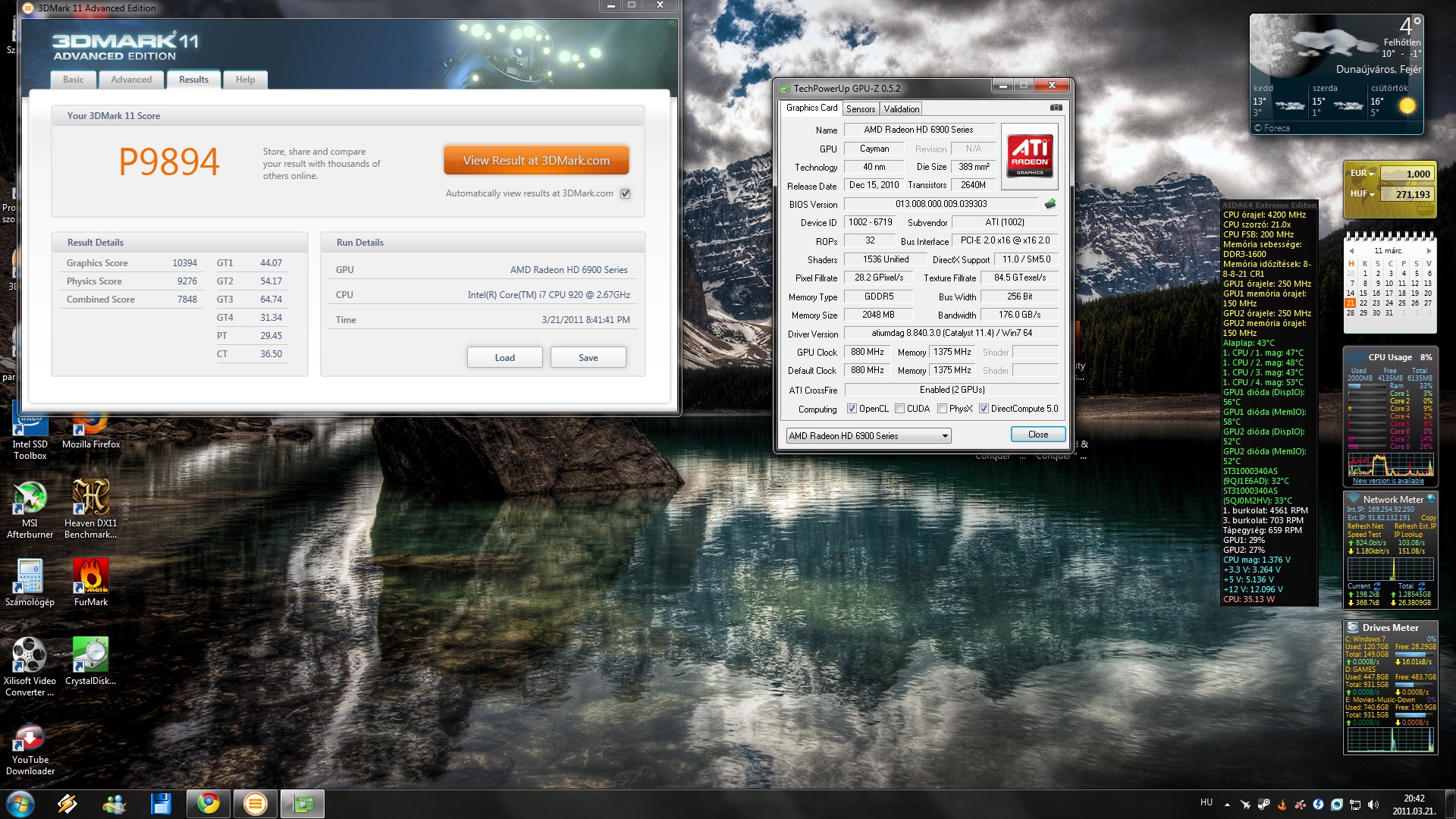This screenshot has height=819, width=1456.
Task: Select the Graphics Card tab in GPU-Z
Action: [x=812, y=108]
